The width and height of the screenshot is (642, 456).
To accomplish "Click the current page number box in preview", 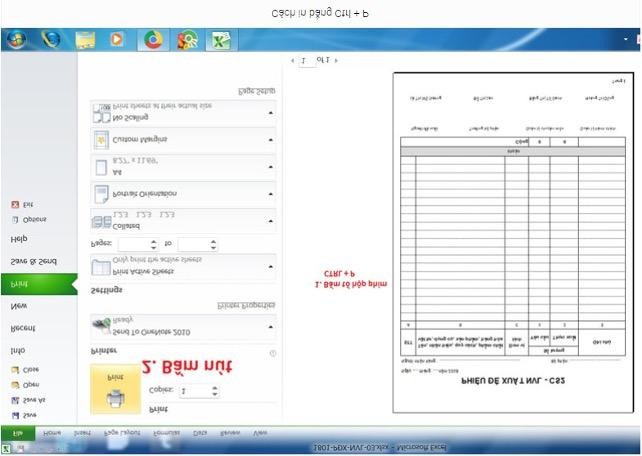I will (x=307, y=61).
